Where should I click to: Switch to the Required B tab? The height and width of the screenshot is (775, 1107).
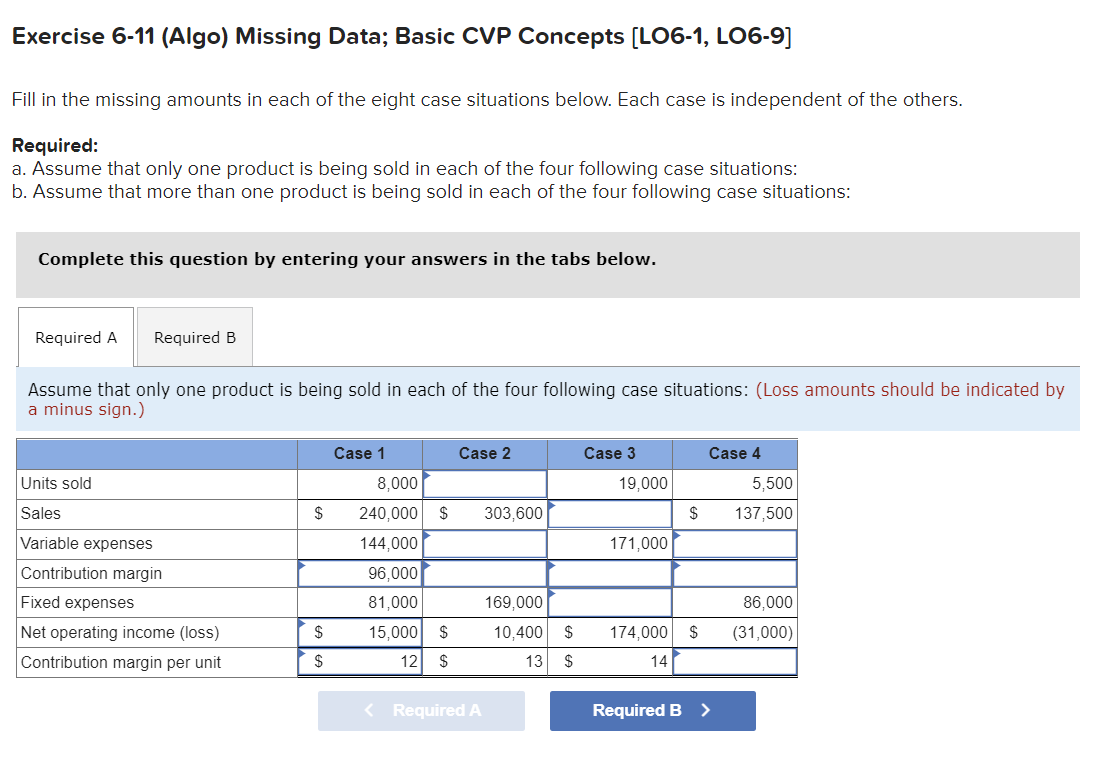click(193, 337)
